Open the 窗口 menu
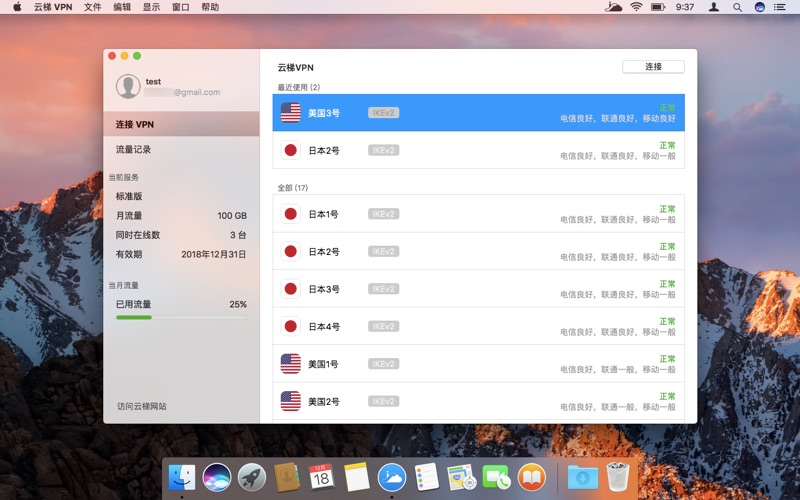 [181, 7]
